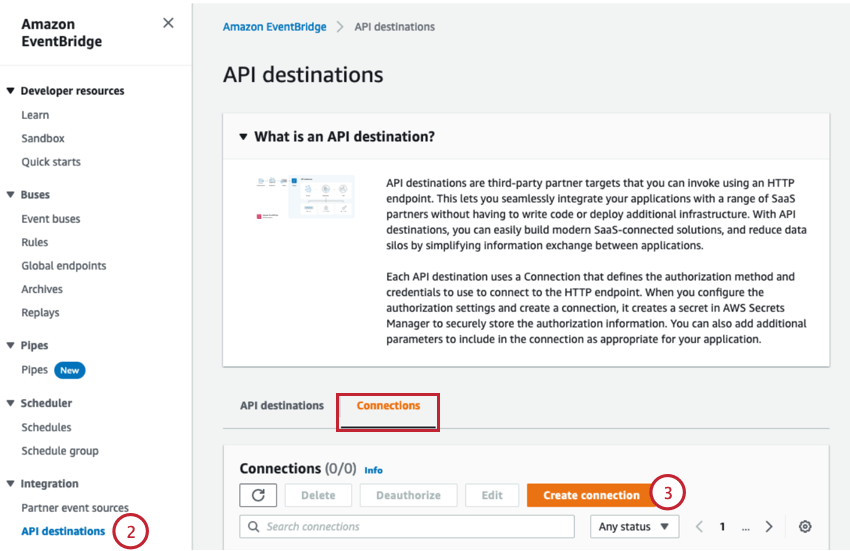The image size is (850, 551).
Task: Go to previous page of connections
Action: 699,526
